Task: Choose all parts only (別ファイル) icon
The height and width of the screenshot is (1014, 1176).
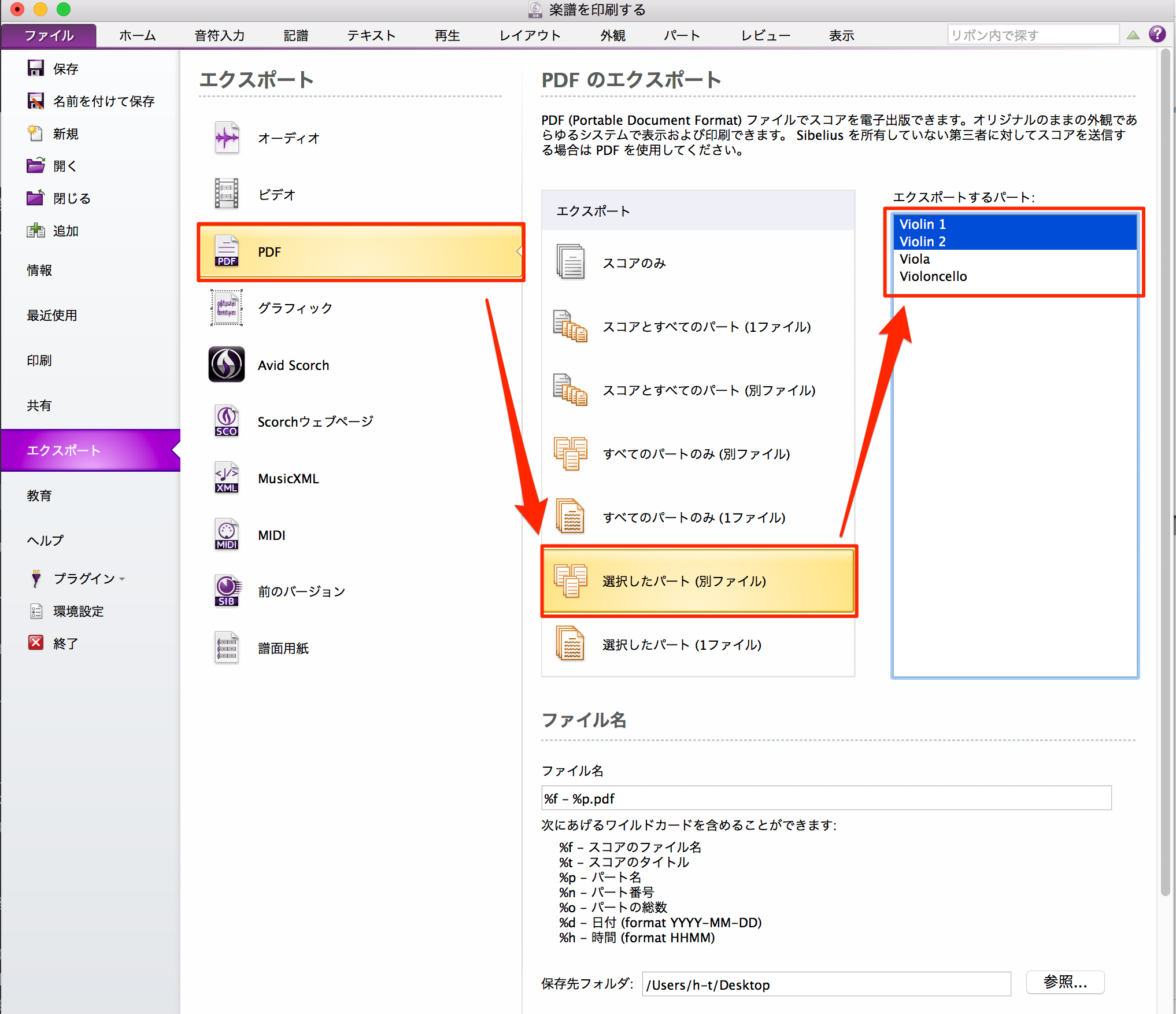Action: (571, 453)
